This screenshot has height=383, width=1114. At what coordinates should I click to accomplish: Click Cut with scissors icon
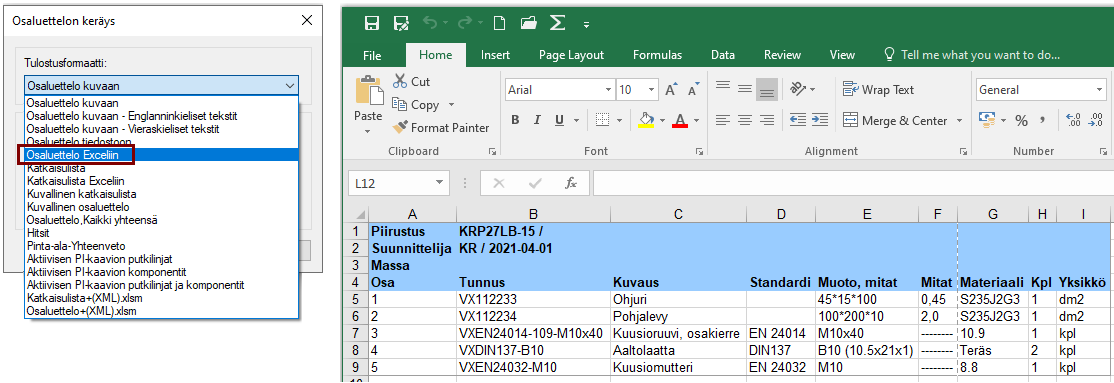point(411,82)
